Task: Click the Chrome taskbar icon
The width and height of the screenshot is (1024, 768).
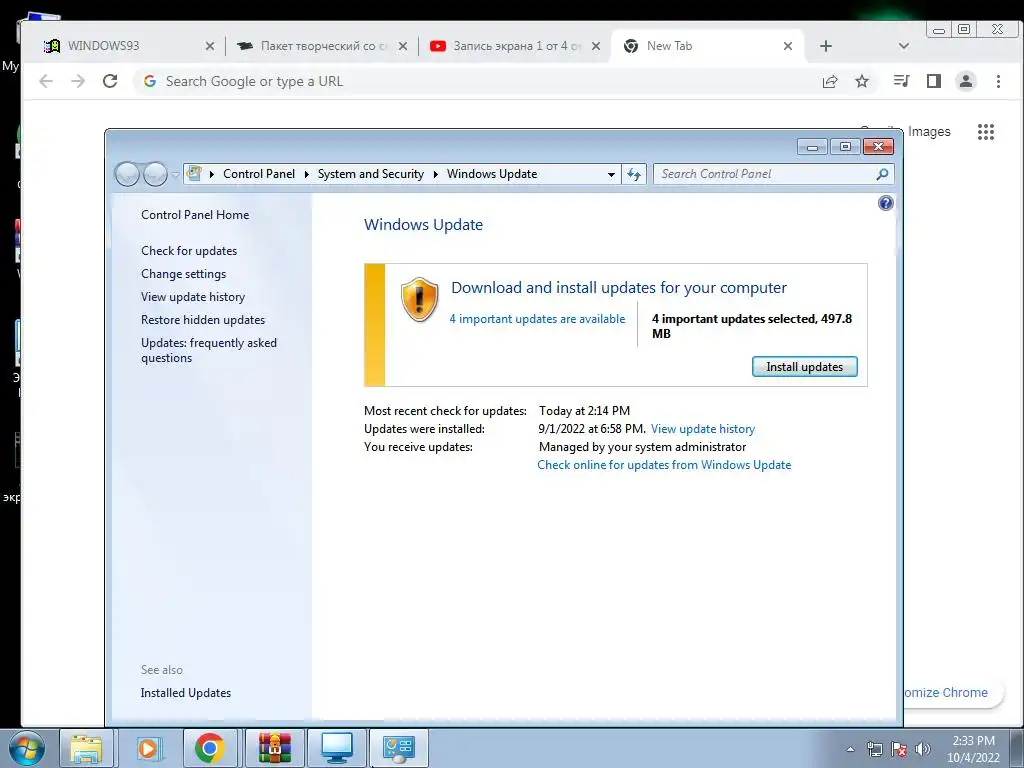Action: coord(209,748)
